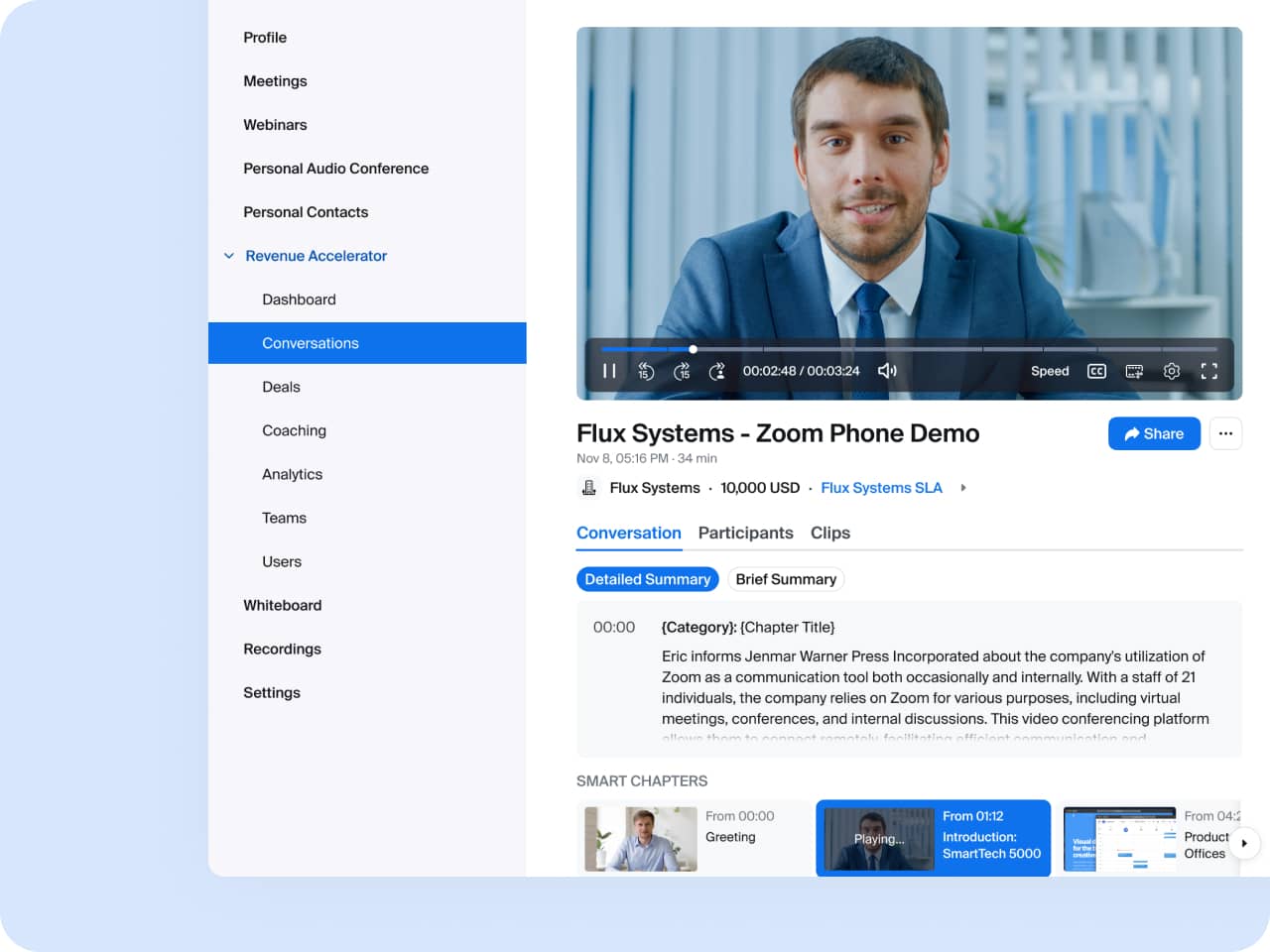
Task: Open video player settings gear
Action: [1172, 371]
